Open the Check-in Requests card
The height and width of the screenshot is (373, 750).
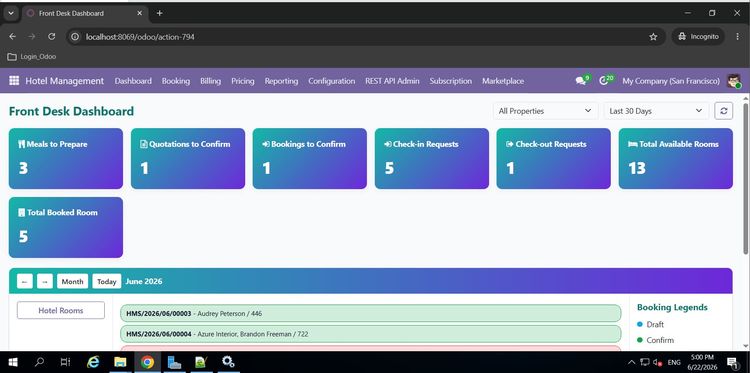[431, 158]
